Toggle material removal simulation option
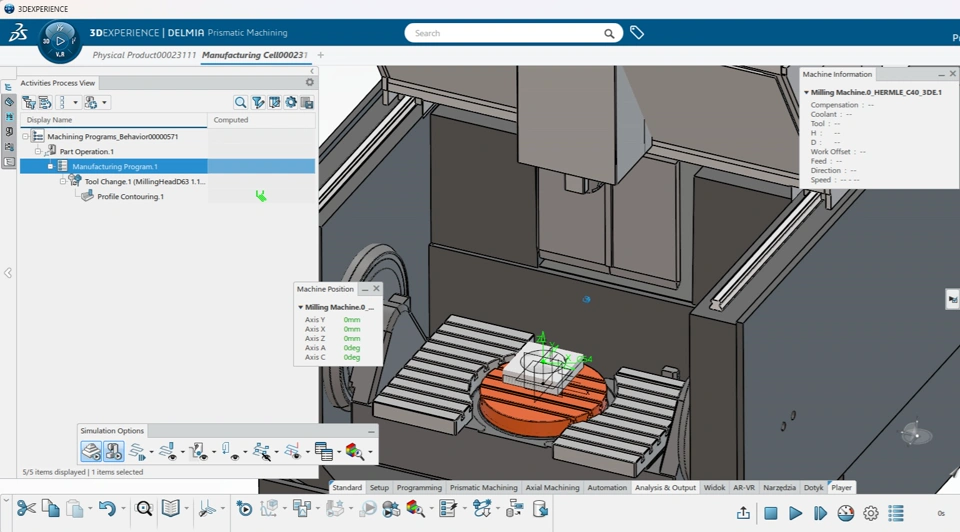The height and width of the screenshot is (532, 960). pos(91,452)
